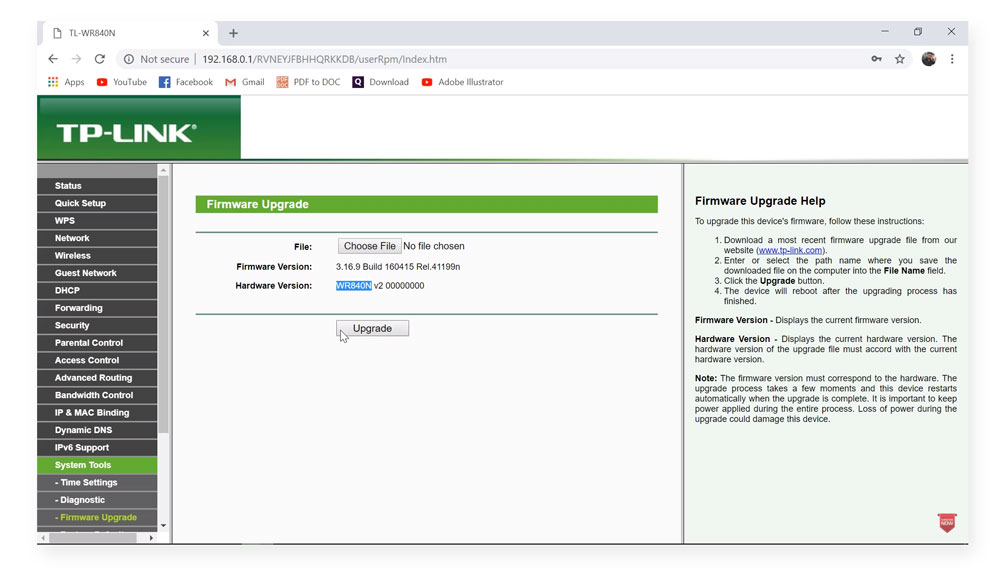This screenshot has width=1000, height=570.
Task: Click the address bar URL
Action: click(325, 59)
